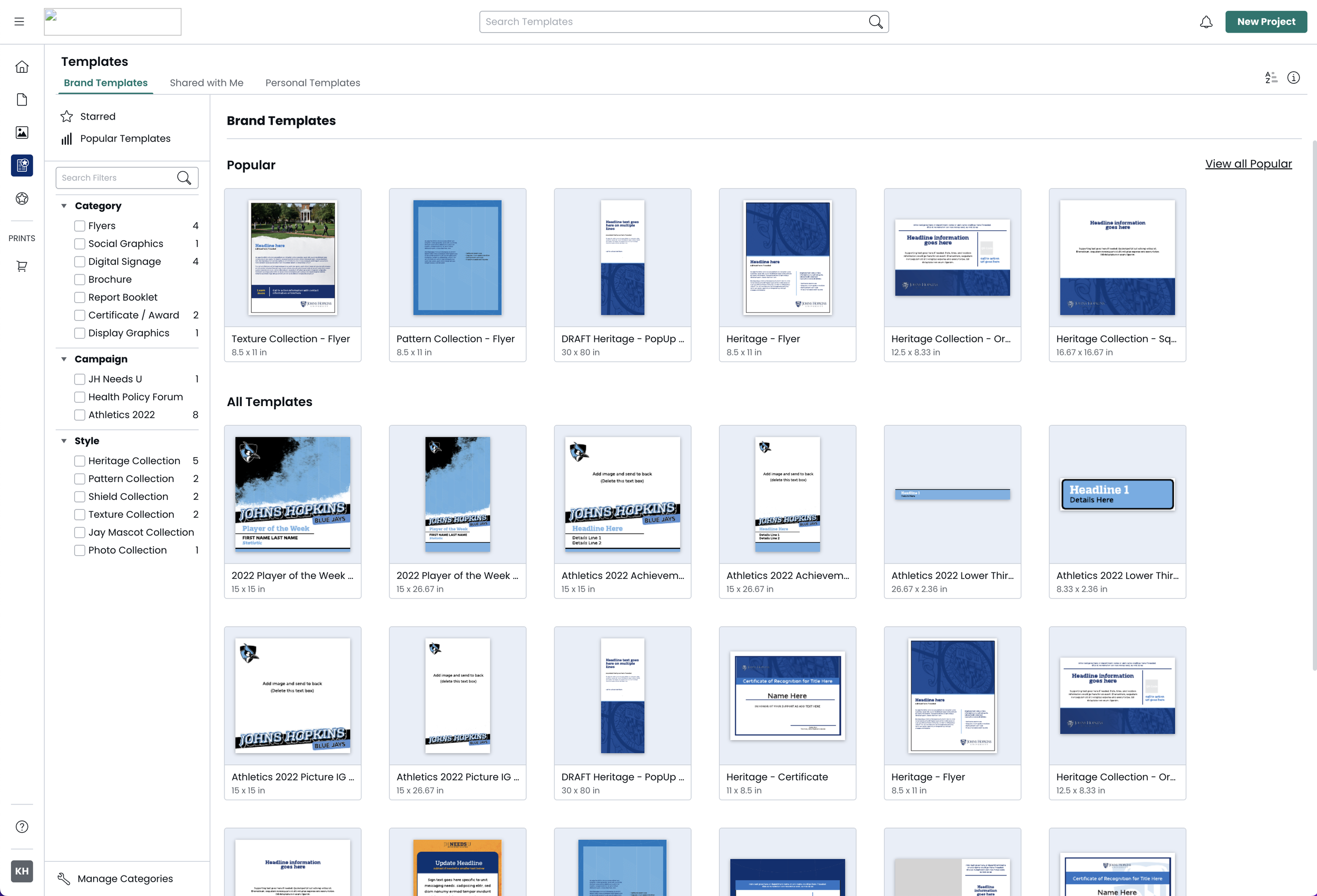Click the New Project button
1317x896 pixels.
coord(1266,22)
